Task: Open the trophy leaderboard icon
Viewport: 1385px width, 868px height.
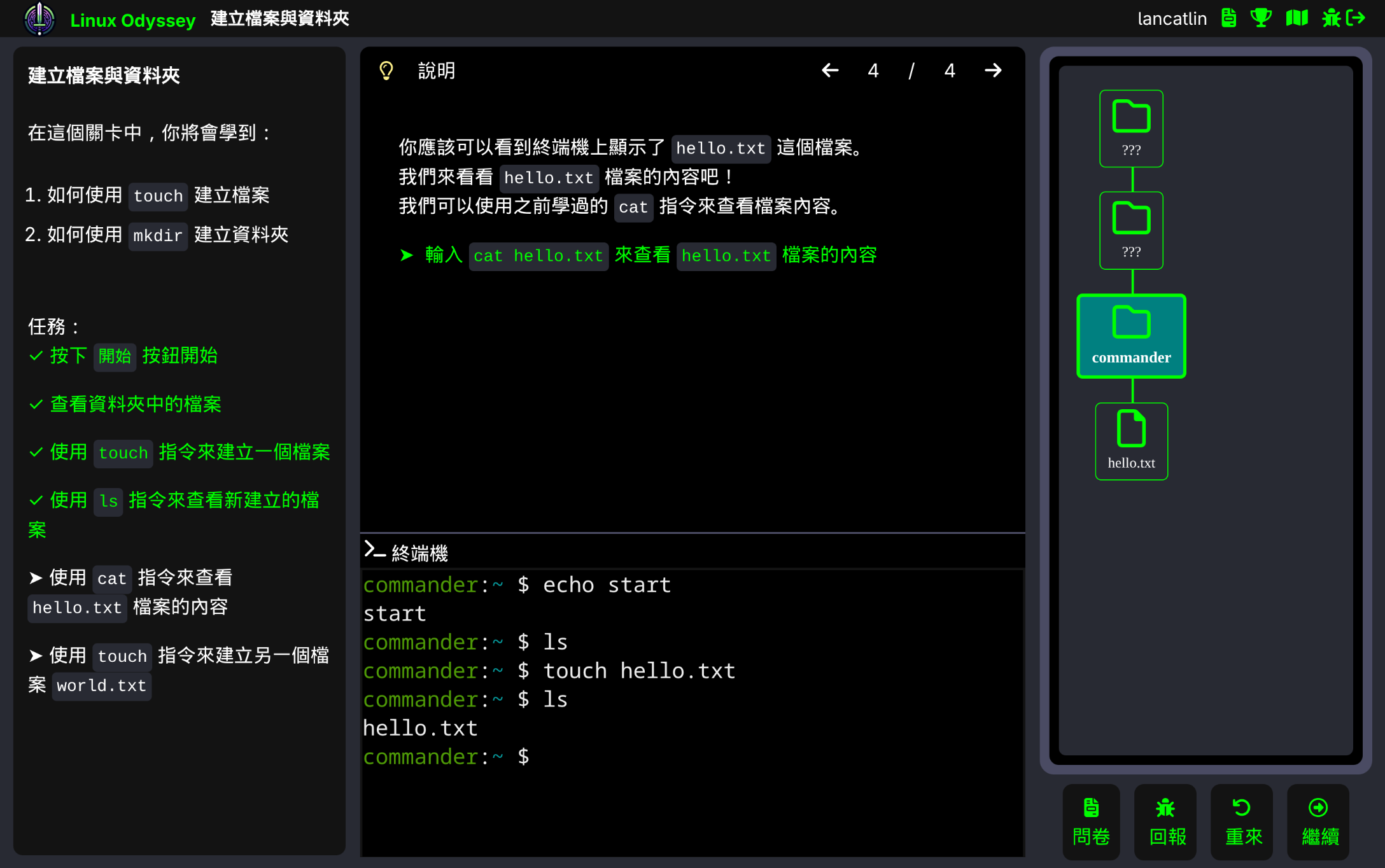Action: click(1261, 18)
